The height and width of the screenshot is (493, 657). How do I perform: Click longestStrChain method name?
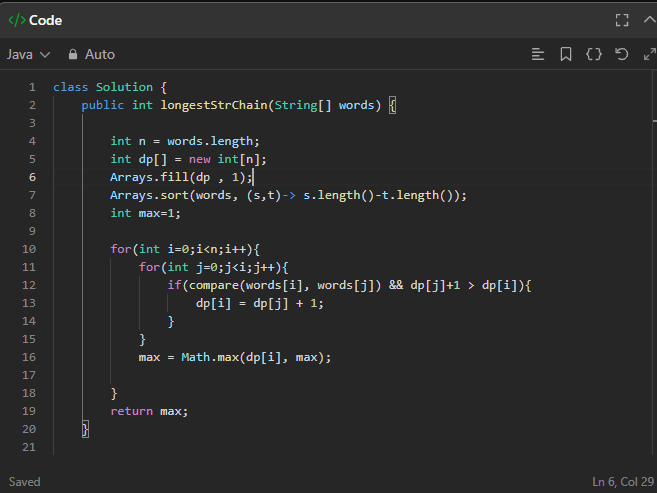click(x=214, y=105)
